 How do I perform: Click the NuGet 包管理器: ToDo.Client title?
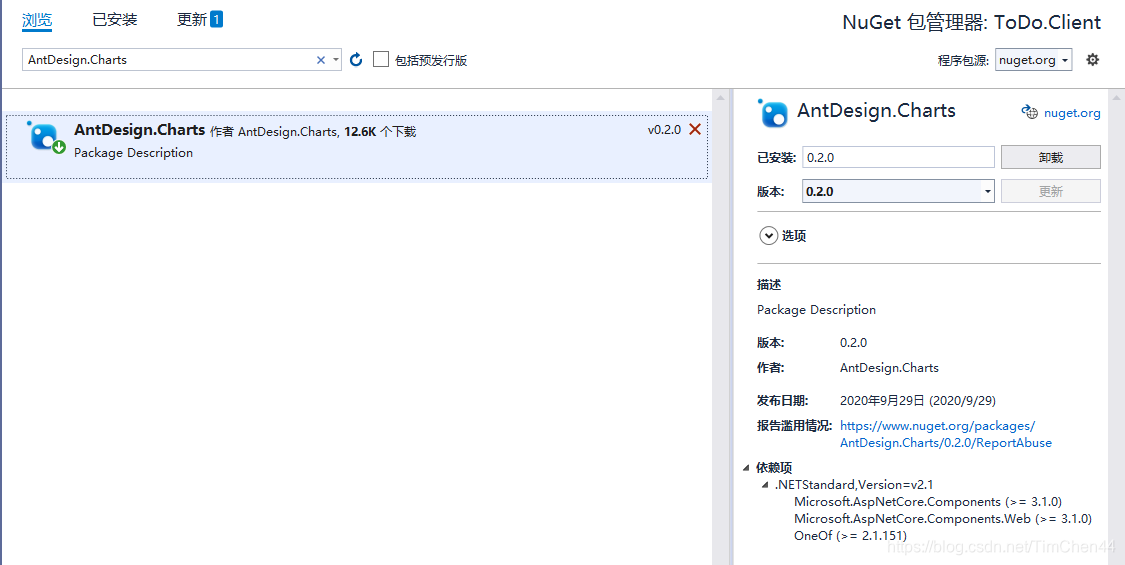point(971,22)
